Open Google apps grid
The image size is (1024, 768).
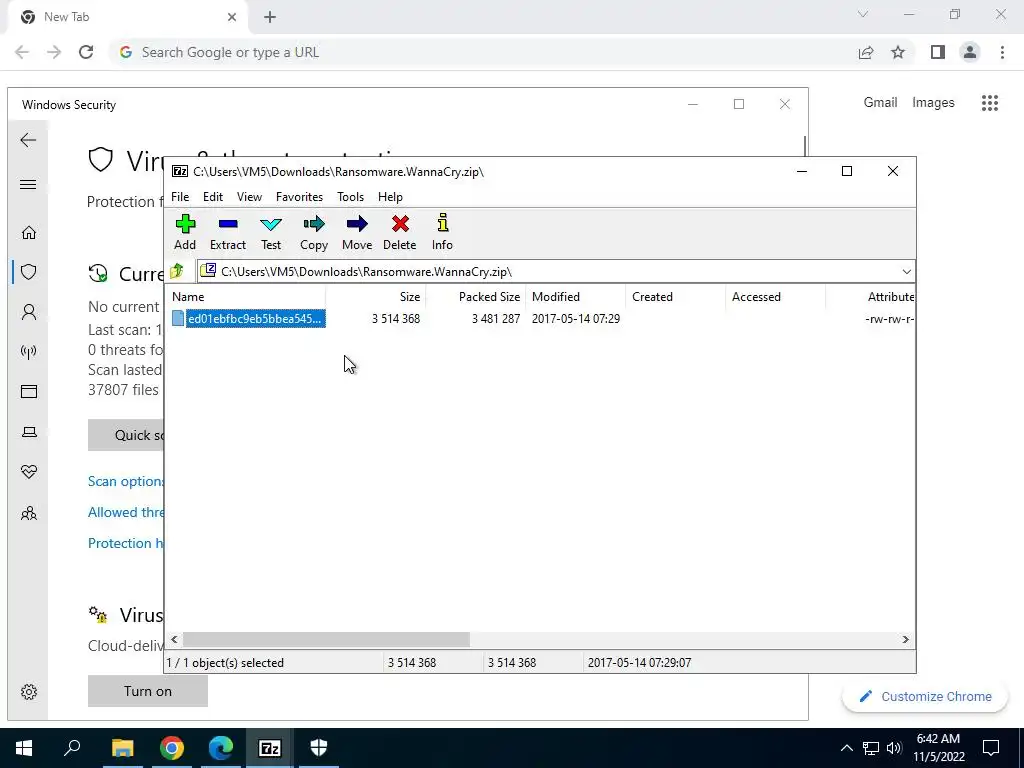[990, 103]
